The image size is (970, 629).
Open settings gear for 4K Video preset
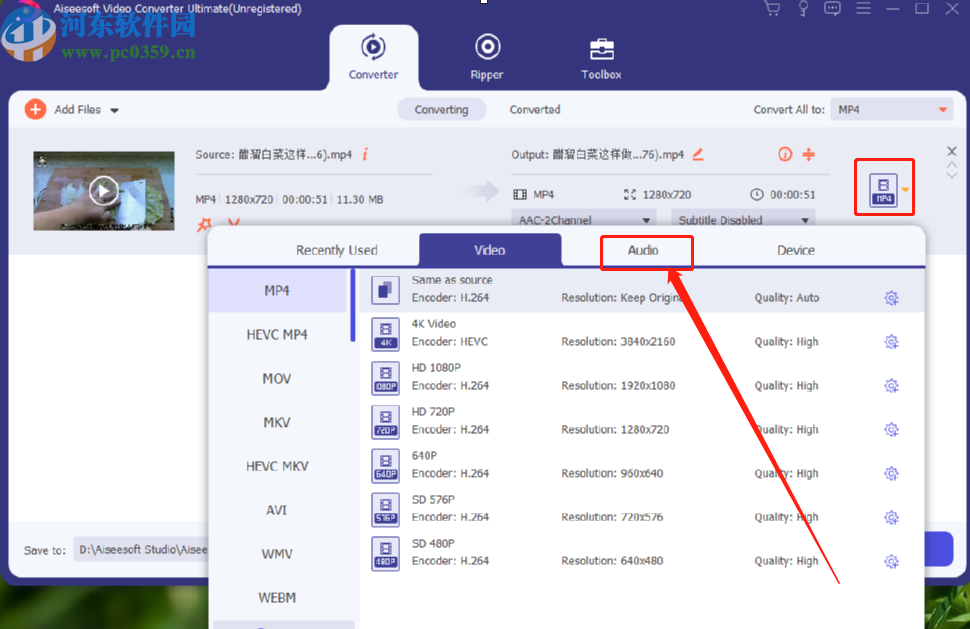click(891, 341)
